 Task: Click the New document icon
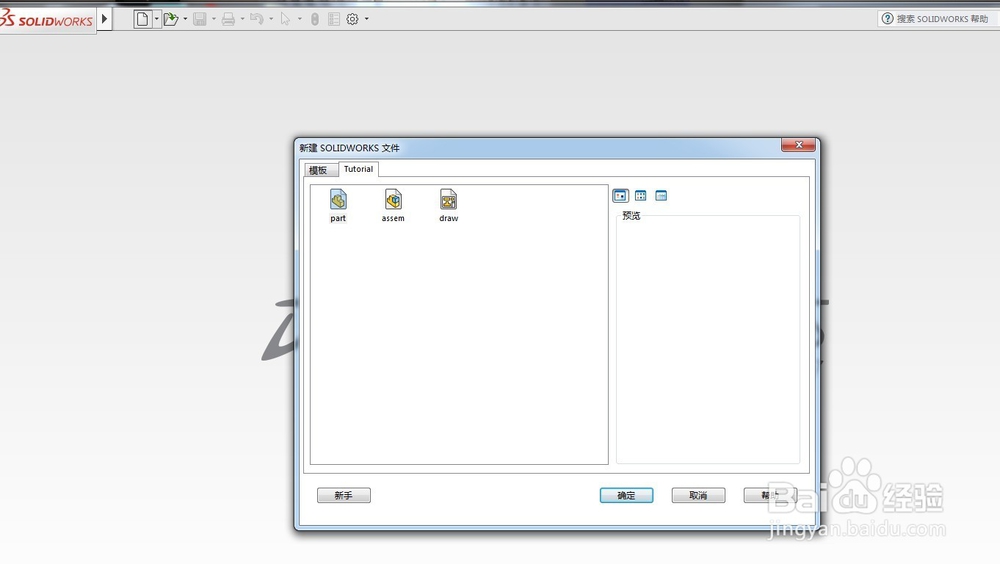142,19
